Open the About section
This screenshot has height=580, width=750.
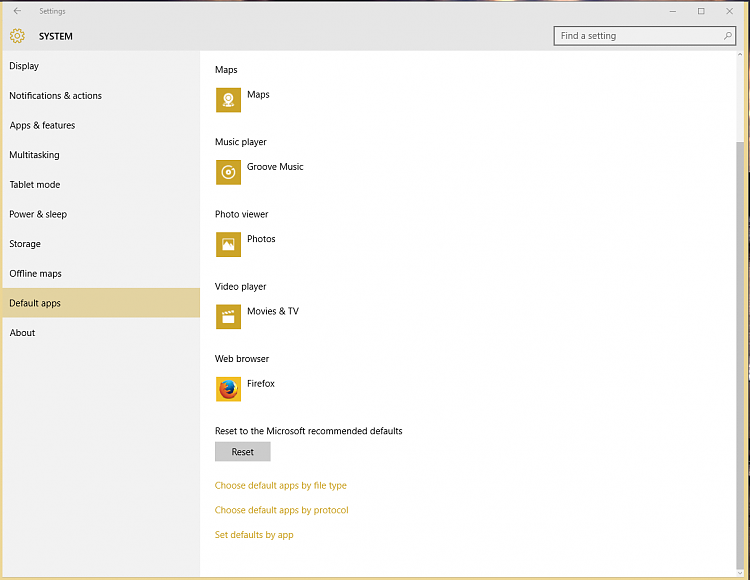[x=101, y=333]
